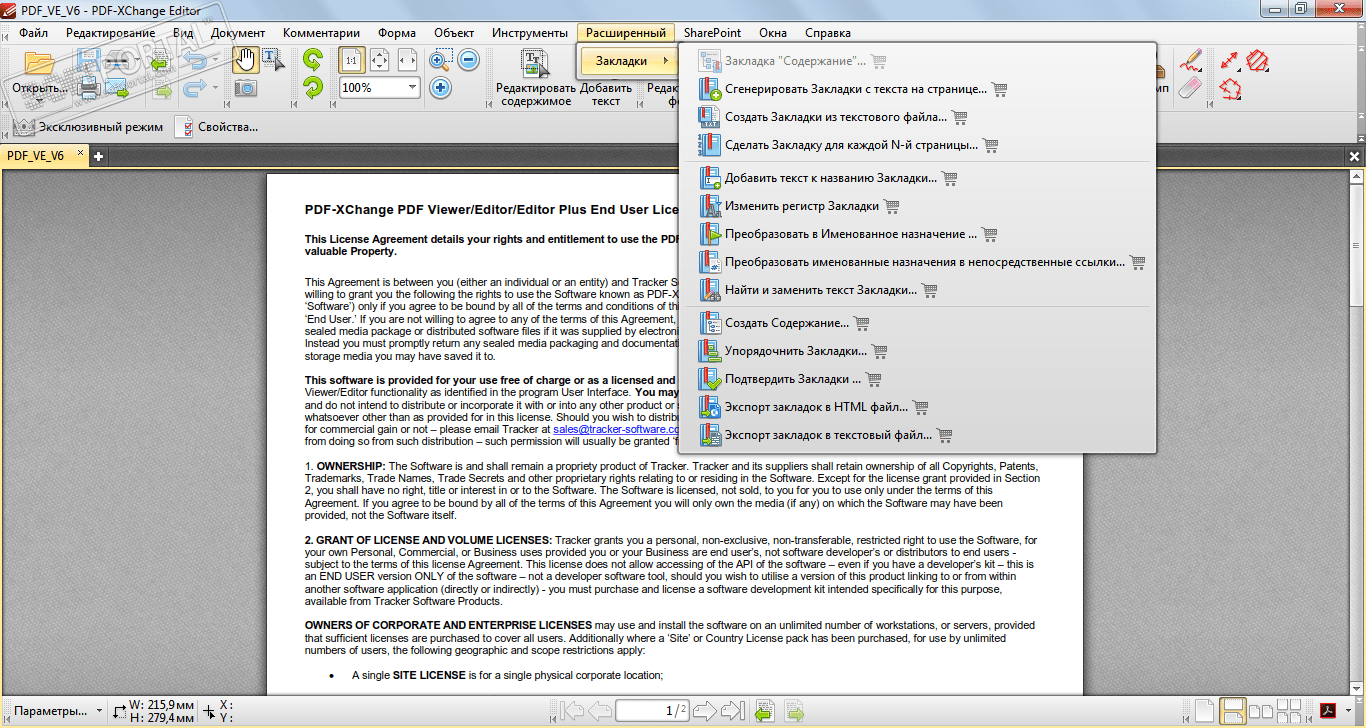
Task: Open the Справка menu
Action: coord(828,33)
